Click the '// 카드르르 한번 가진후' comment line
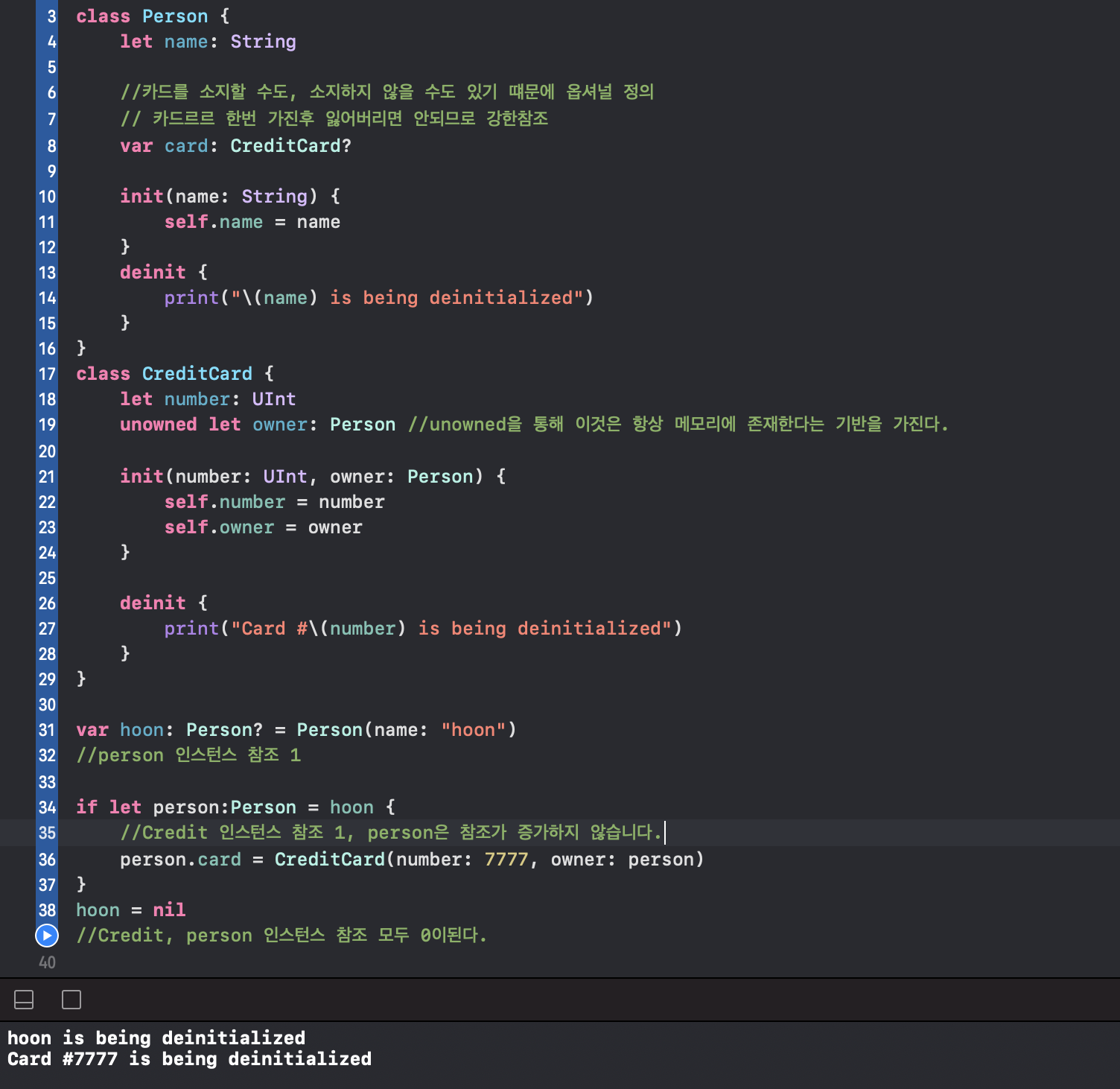Screen dimensions: 1120x1089 pyautogui.click(x=334, y=119)
